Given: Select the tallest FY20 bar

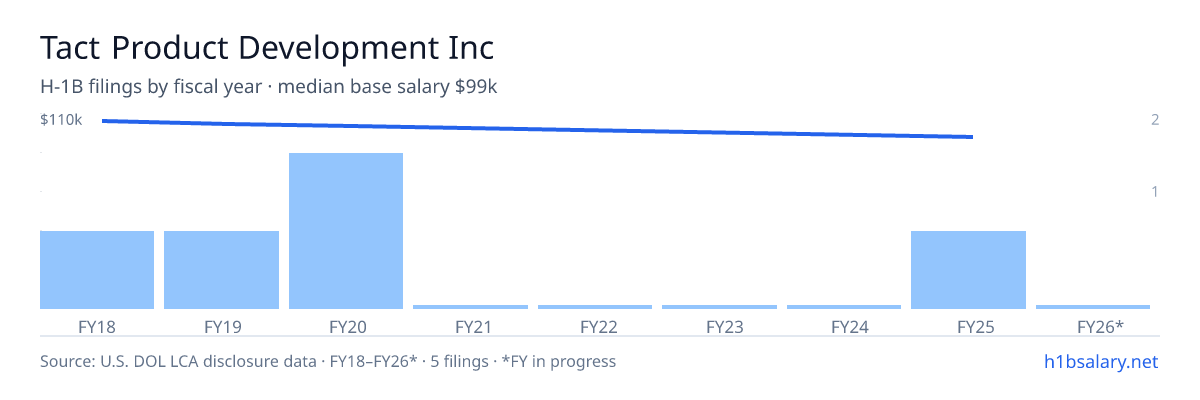Looking at the screenshot, I should click(346, 231).
